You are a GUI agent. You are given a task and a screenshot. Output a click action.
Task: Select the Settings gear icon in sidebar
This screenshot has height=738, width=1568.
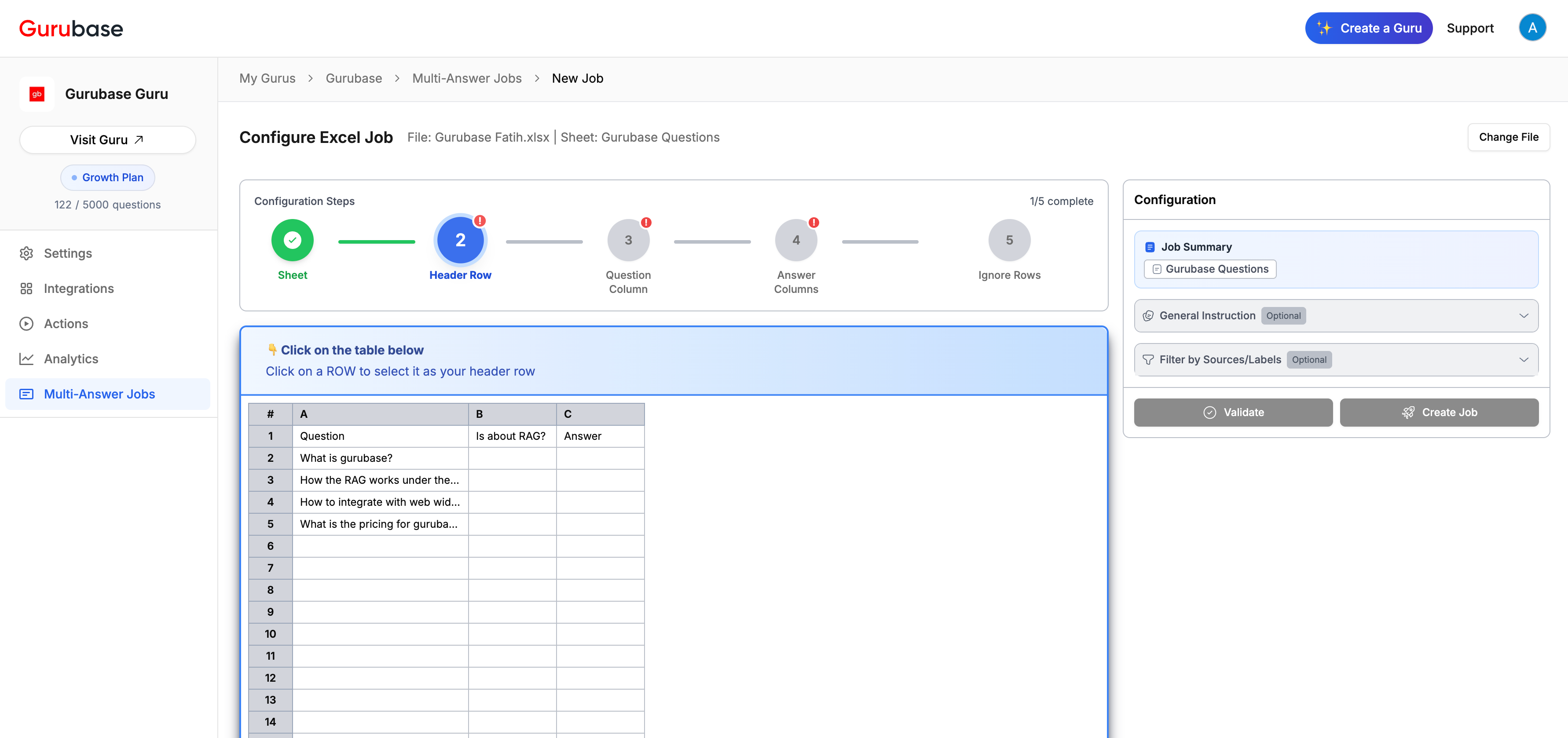pos(27,252)
